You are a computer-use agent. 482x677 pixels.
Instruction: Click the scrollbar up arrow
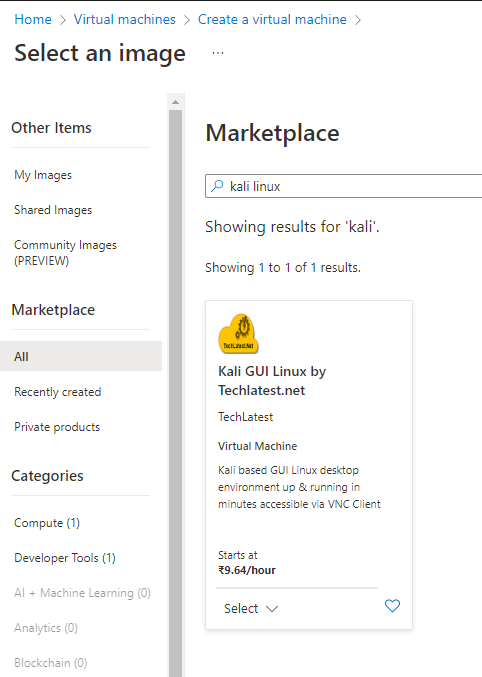click(175, 102)
